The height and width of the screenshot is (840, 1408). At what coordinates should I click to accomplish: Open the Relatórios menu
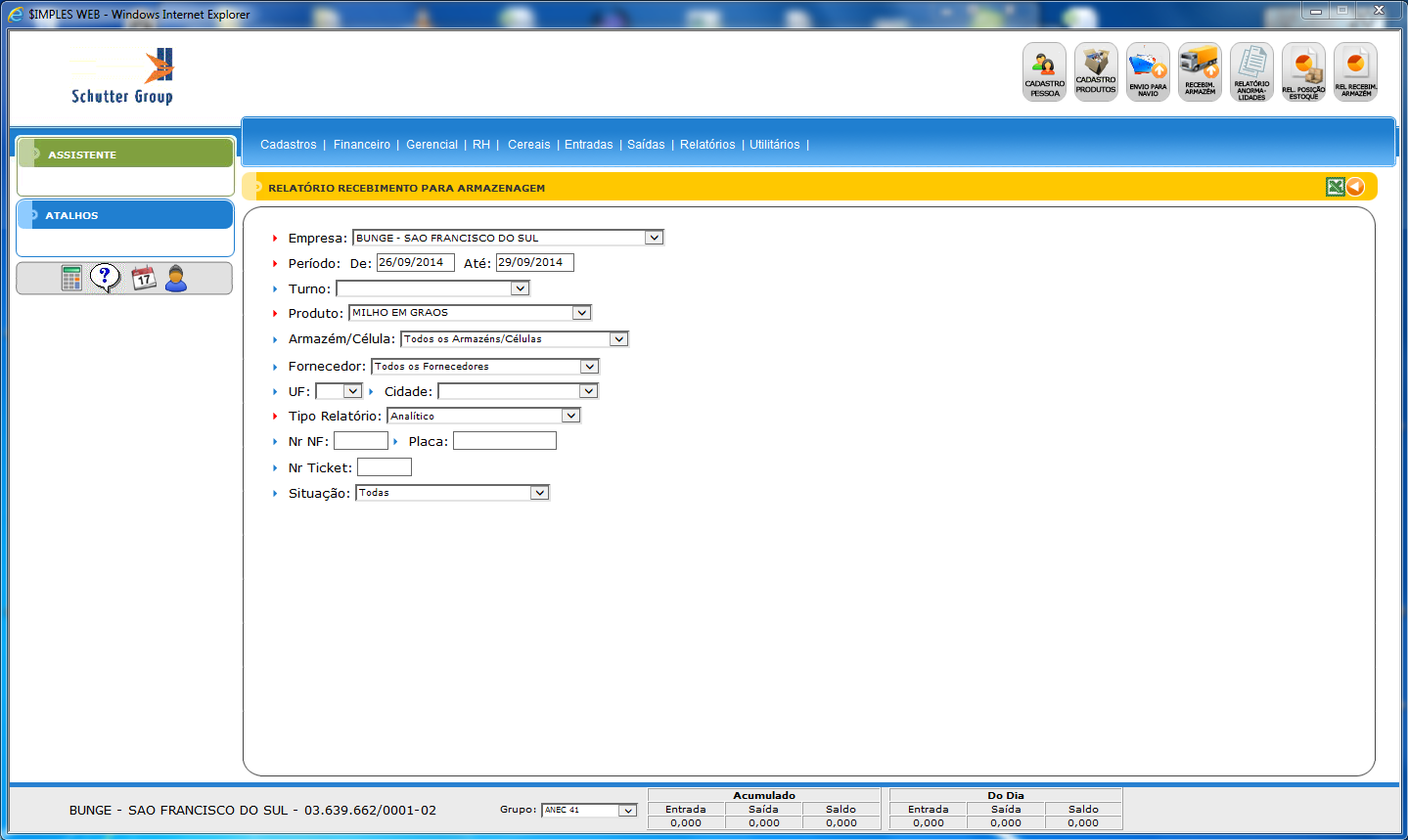(x=707, y=145)
